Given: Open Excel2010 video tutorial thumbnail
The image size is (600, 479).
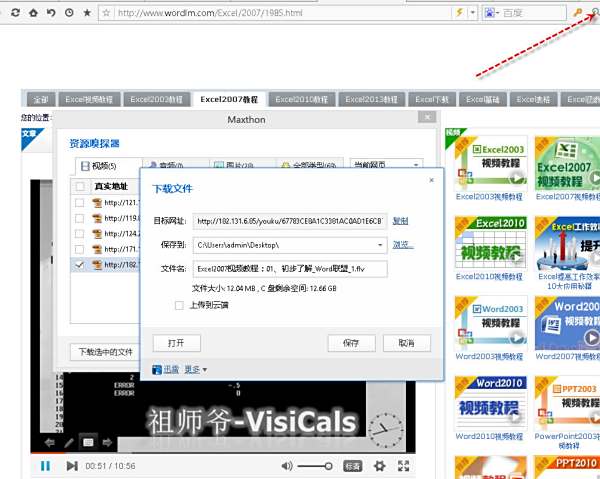Looking at the screenshot, I should click(x=491, y=243).
